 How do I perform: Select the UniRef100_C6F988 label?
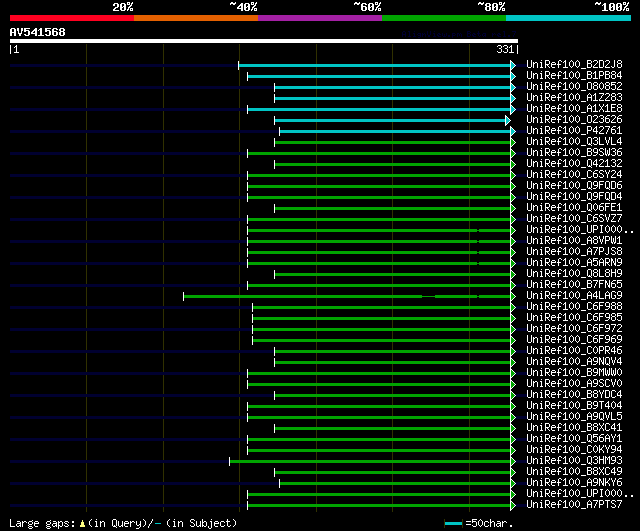574,307
